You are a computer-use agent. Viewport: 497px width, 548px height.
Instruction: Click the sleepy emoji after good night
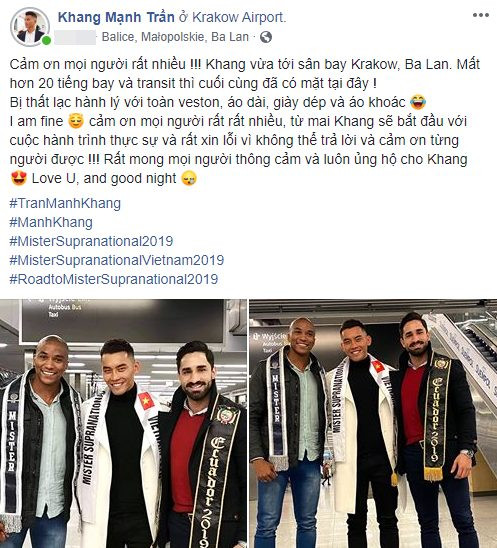[189, 178]
